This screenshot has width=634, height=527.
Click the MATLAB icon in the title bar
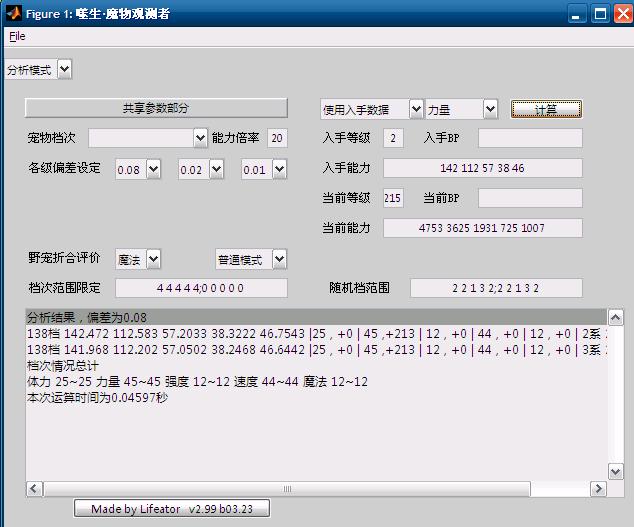point(14,14)
